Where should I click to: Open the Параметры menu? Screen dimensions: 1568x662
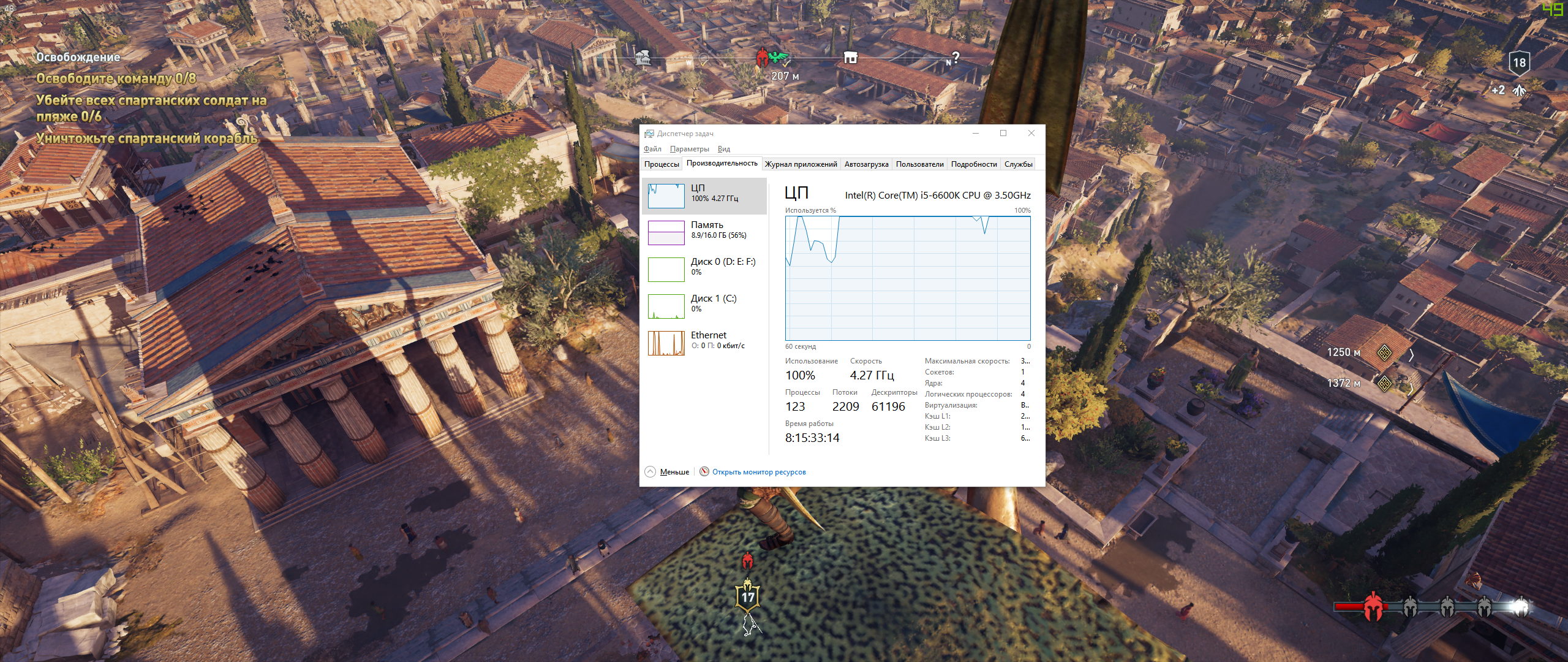tap(689, 149)
